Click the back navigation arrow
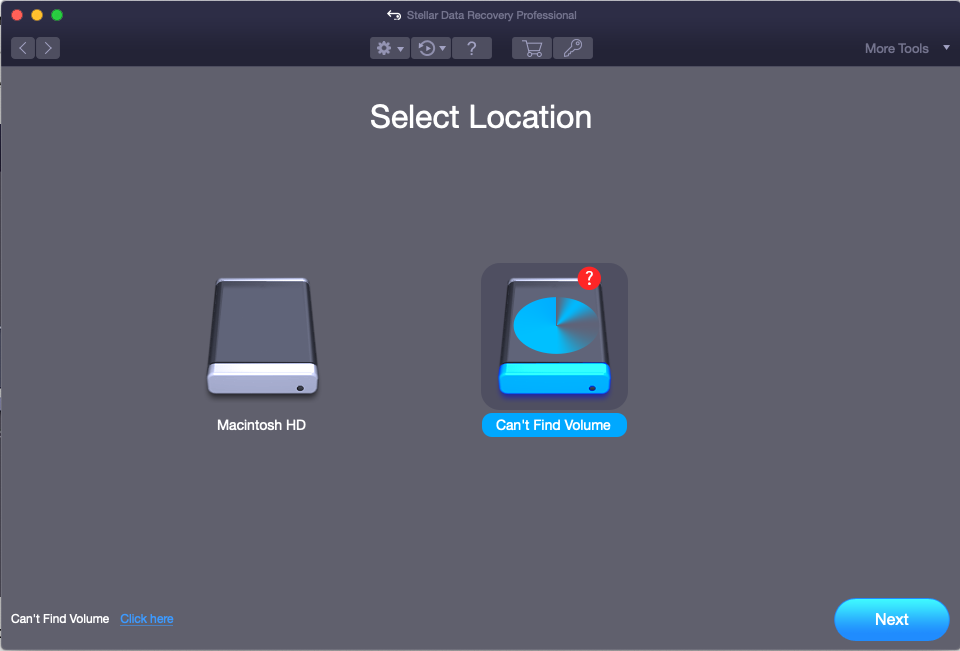 (23, 48)
